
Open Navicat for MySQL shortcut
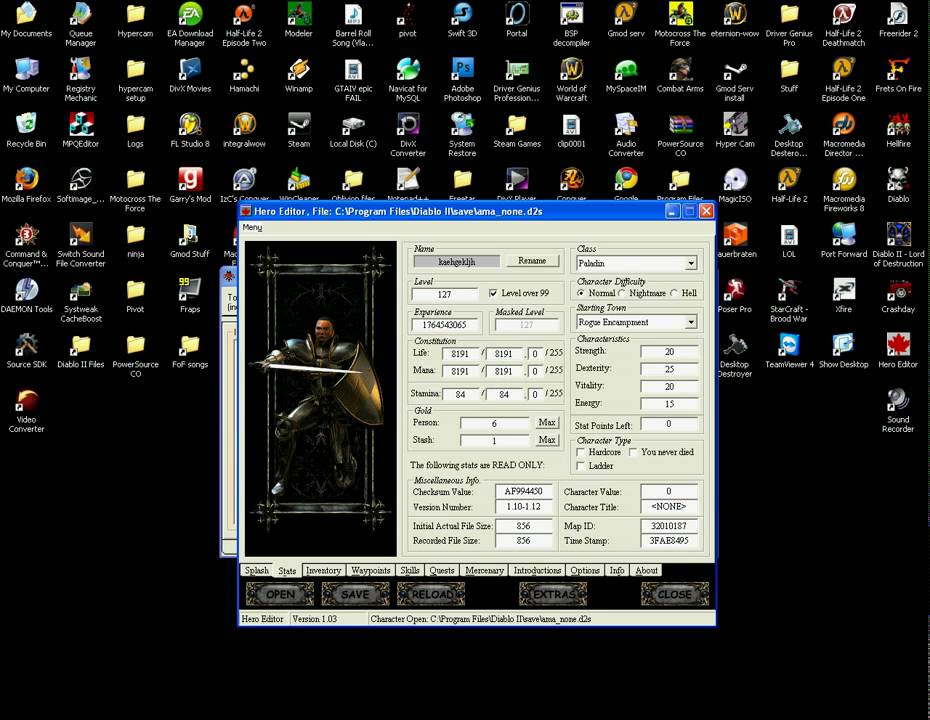(407, 79)
